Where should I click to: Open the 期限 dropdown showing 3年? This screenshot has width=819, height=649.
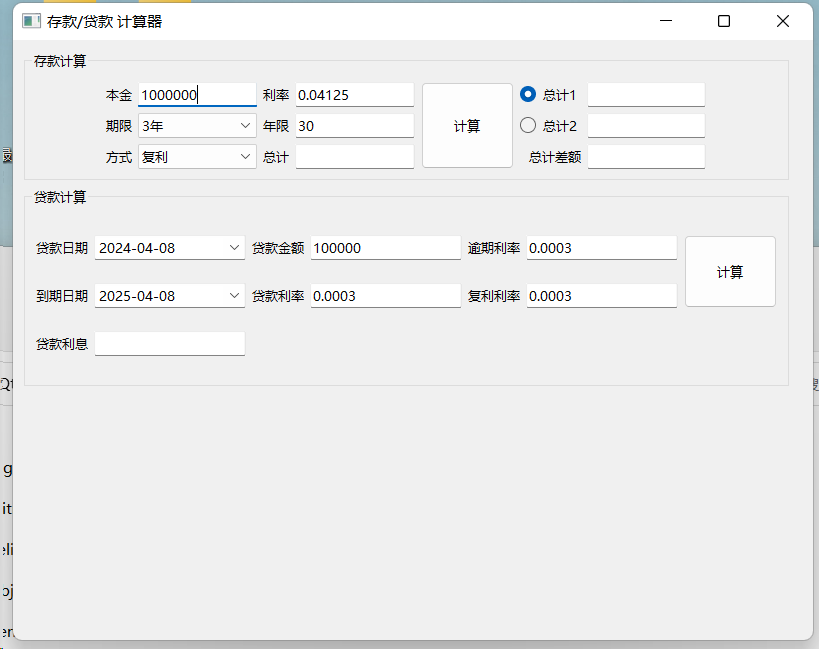[197, 126]
